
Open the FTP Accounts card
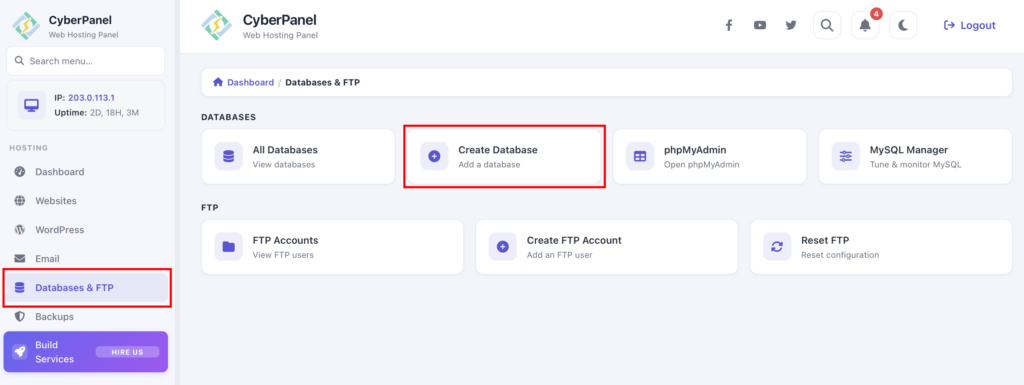(332, 247)
